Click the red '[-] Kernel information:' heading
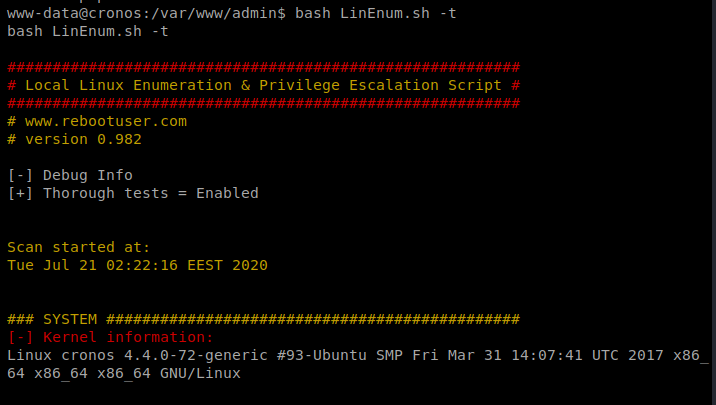Screen dimensions: 716x405 (x=111, y=337)
